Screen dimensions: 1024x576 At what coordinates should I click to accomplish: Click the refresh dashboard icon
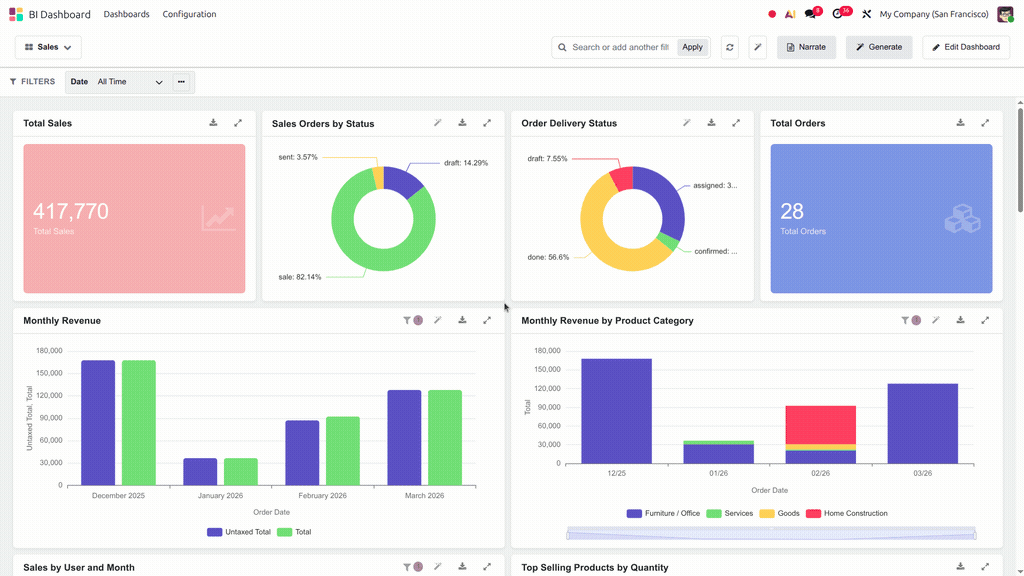tap(729, 47)
